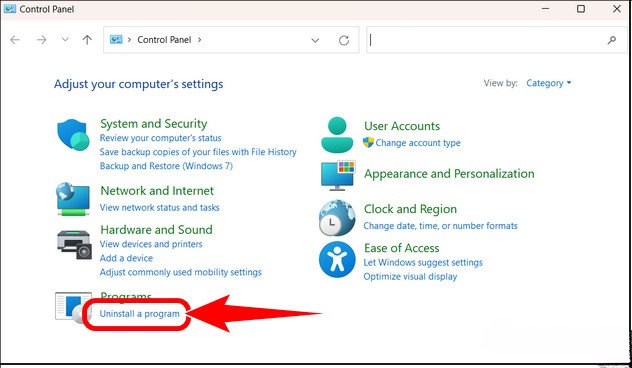Viewport: 632px width, 368px height.
Task: Select Change account type
Action: (x=418, y=143)
